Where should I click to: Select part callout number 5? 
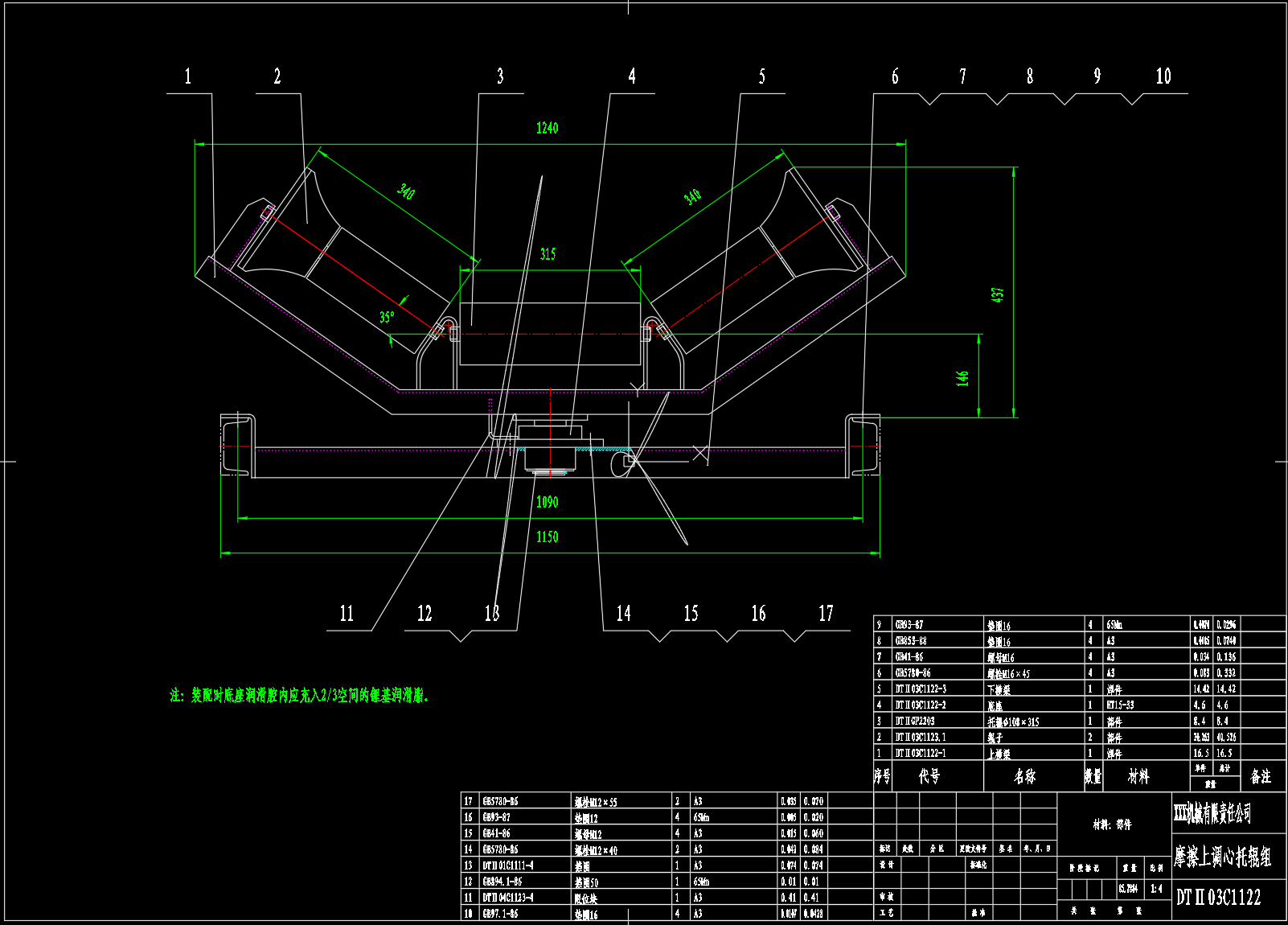pos(761,77)
